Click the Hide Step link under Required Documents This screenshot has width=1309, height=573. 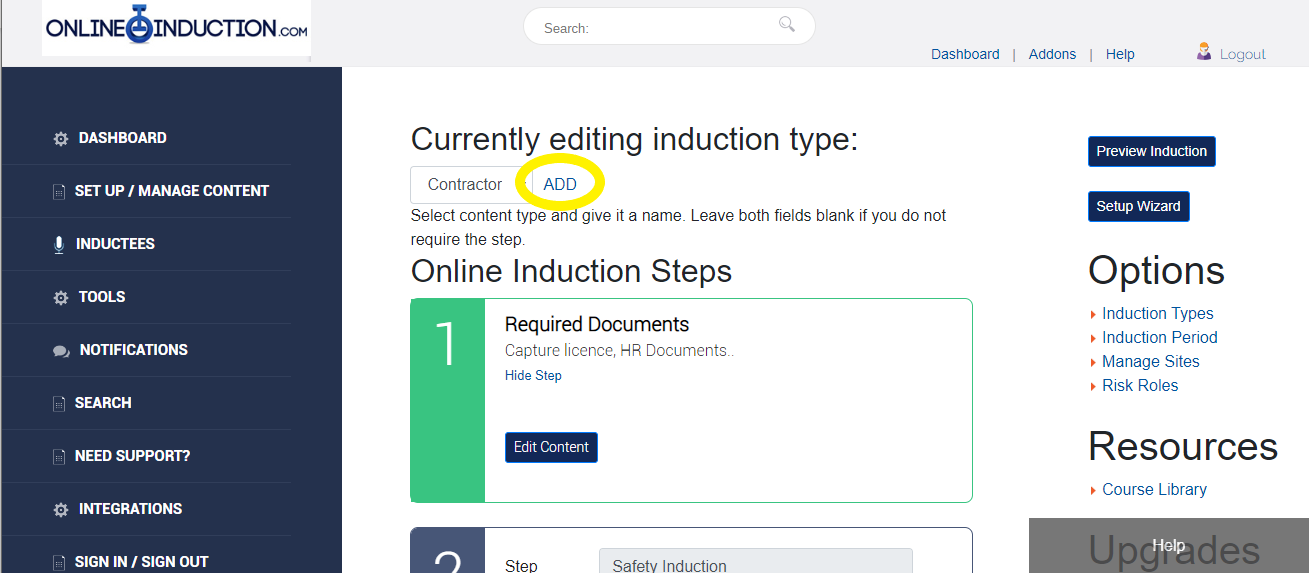pos(533,376)
